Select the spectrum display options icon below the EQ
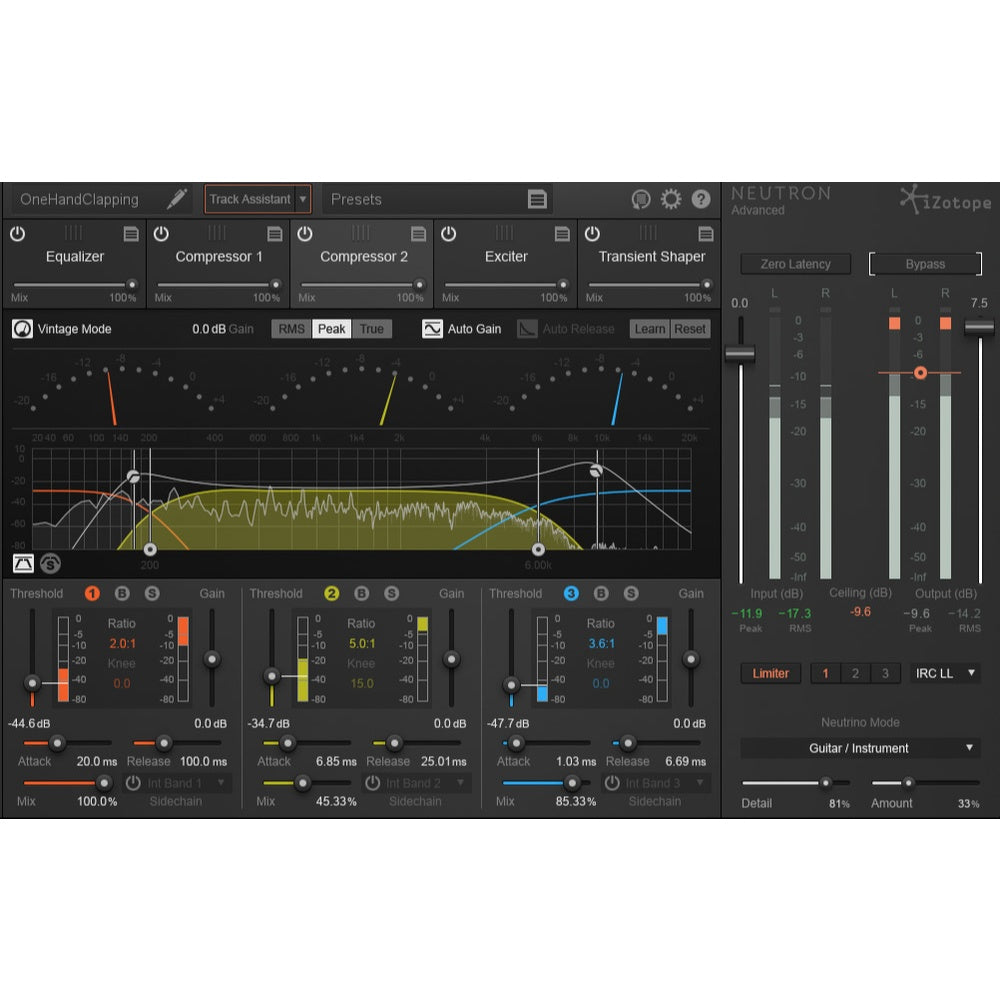Image resolution: width=1000 pixels, height=1000 pixels. click(22, 563)
